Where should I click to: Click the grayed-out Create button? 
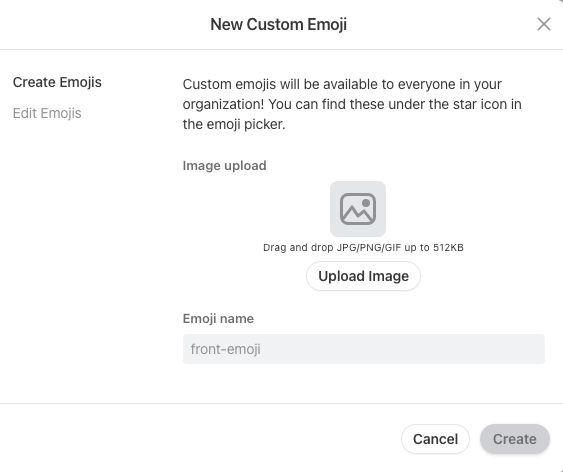point(515,439)
